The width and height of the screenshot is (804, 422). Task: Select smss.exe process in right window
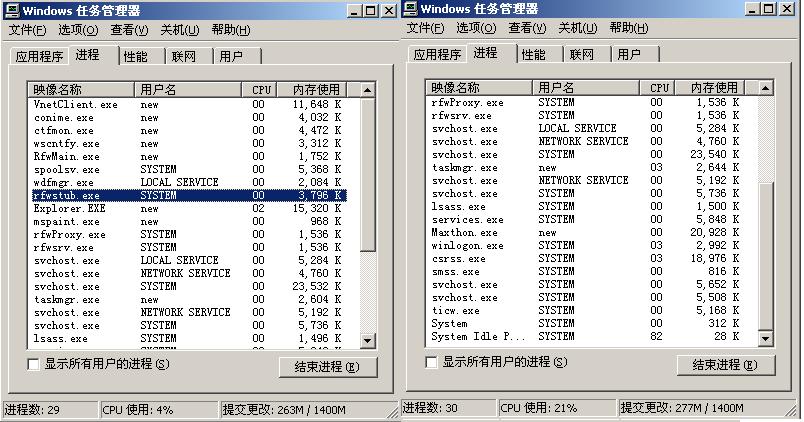pos(586,271)
